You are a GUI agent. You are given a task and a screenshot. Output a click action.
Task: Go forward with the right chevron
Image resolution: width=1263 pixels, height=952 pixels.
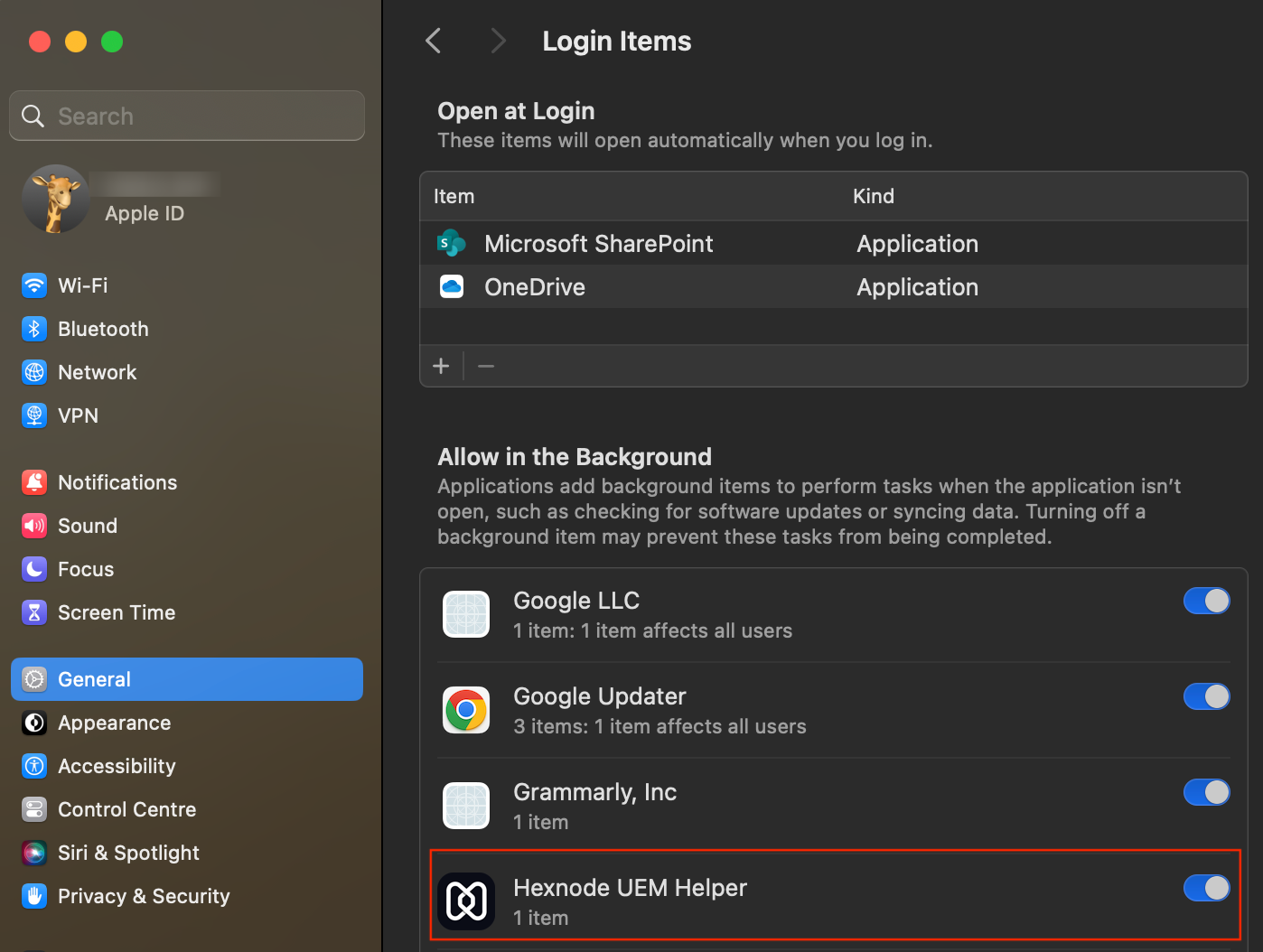tap(498, 41)
